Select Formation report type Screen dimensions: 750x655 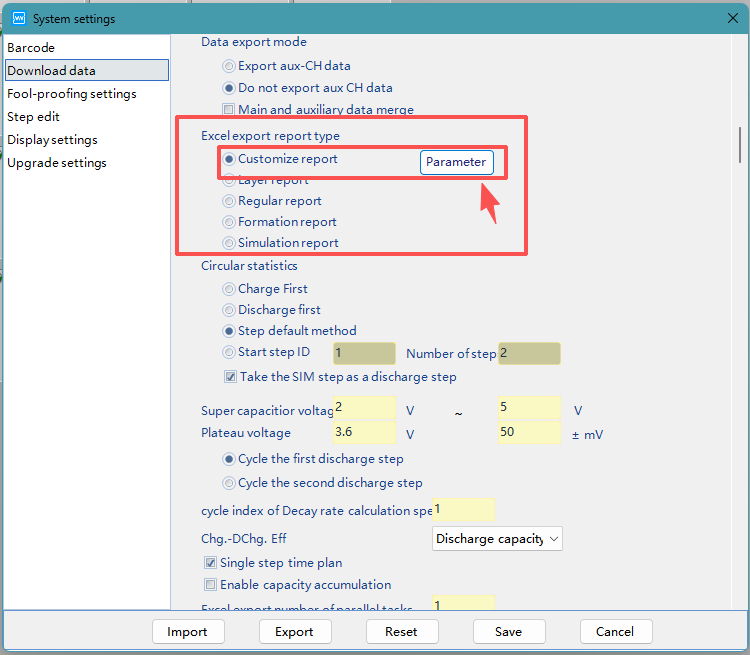[229, 222]
